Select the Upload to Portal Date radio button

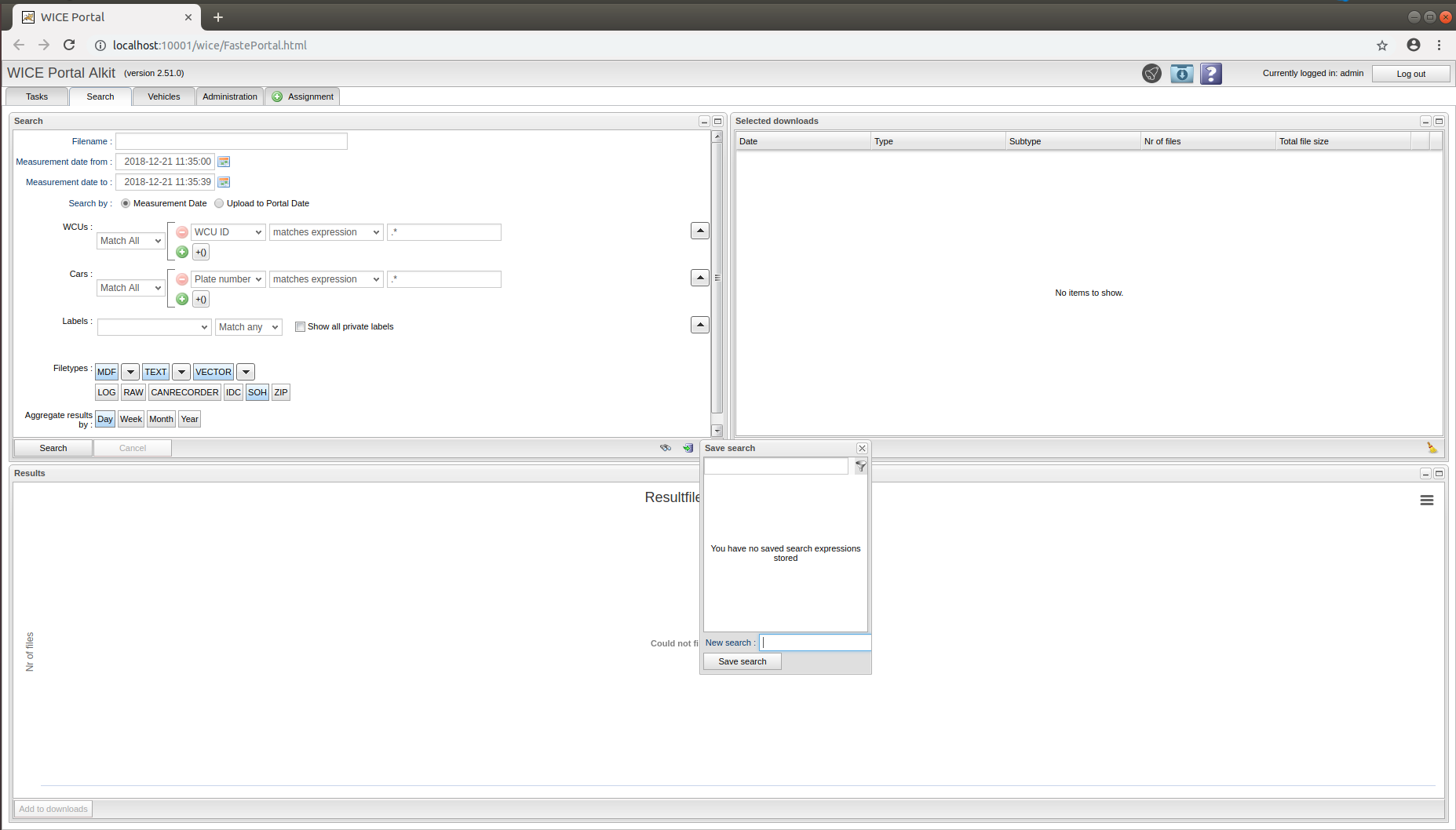pyautogui.click(x=219, y=203)
